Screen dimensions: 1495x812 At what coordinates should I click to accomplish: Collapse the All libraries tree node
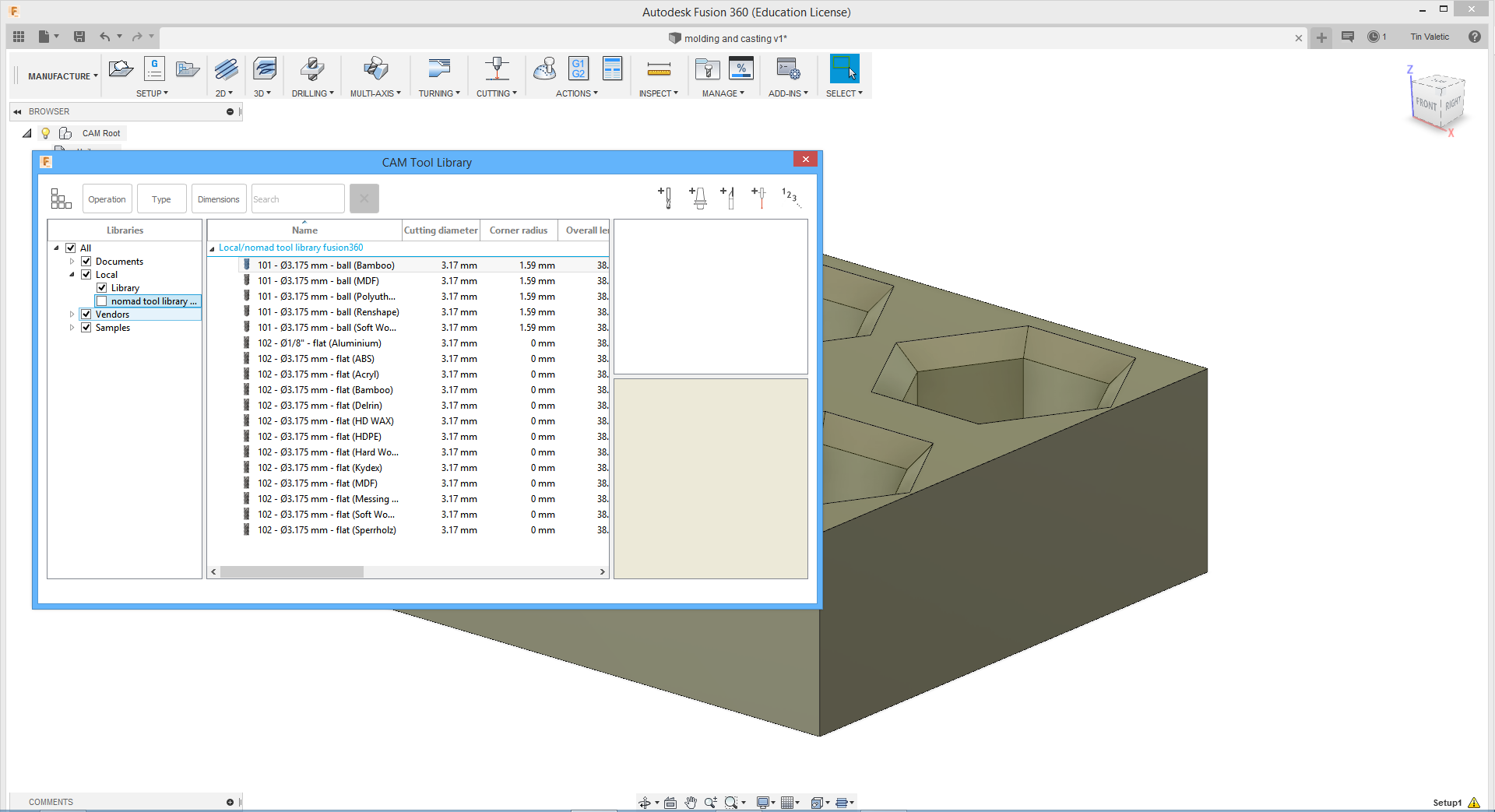(56, 248)
